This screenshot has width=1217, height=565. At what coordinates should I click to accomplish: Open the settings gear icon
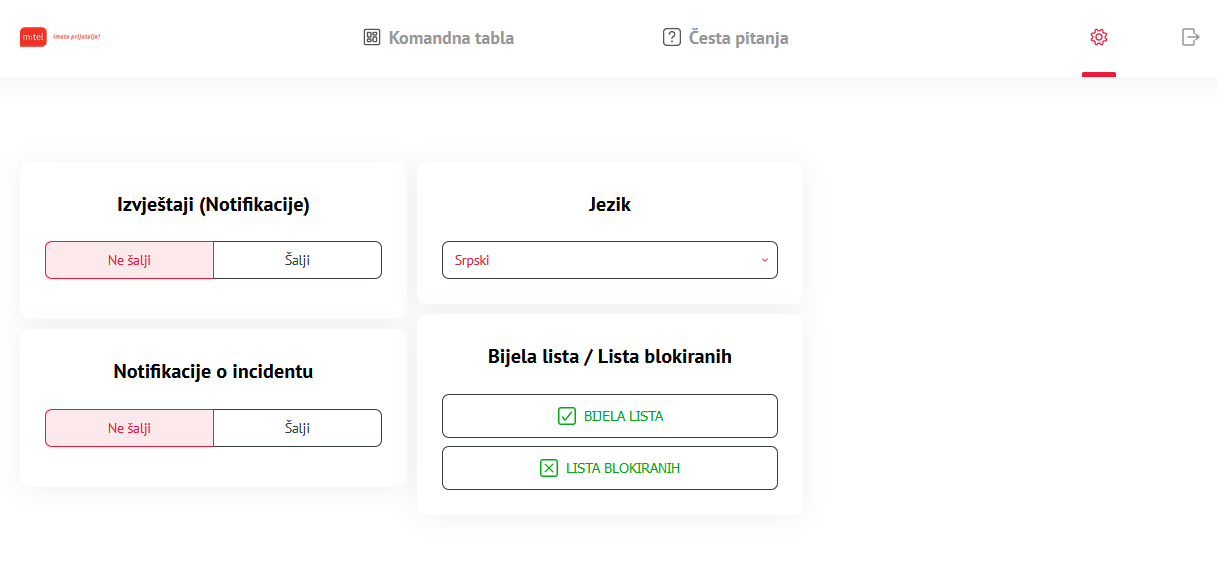point(1099,37)
